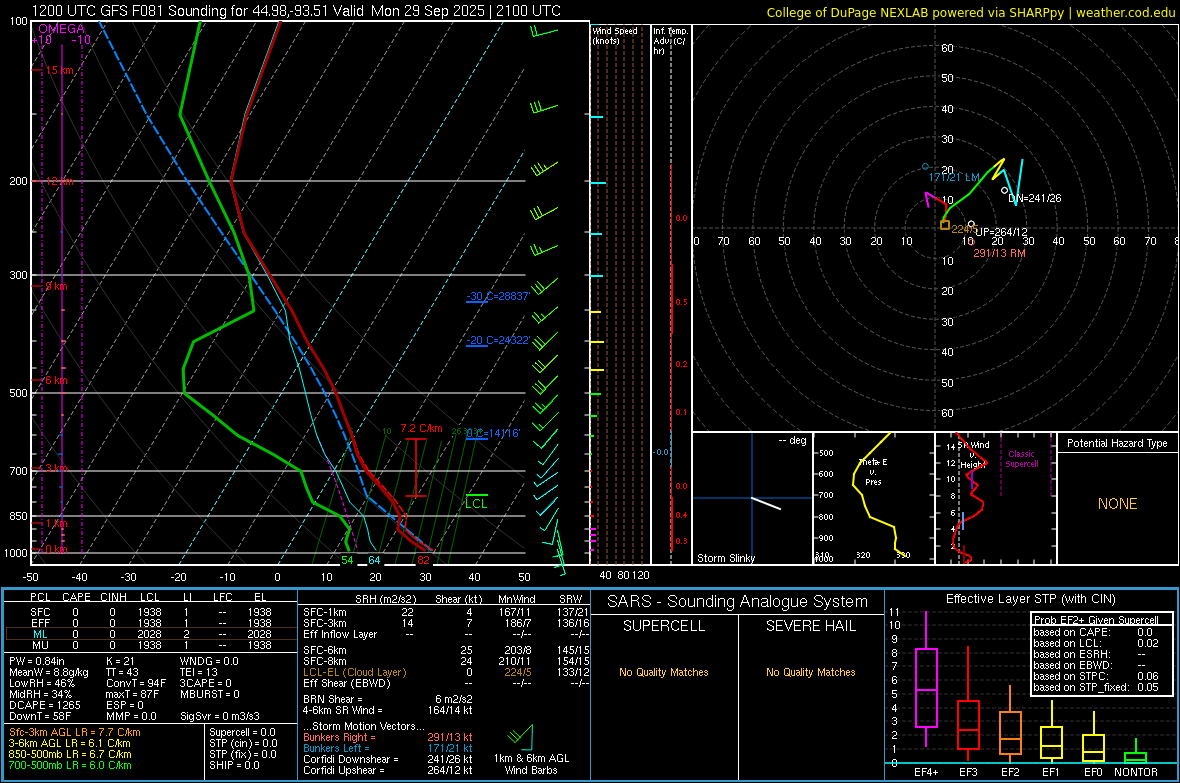Click the Corfidi Downshear = 241/26 kt line
The image size is (1180, 783).
[388, 759]
